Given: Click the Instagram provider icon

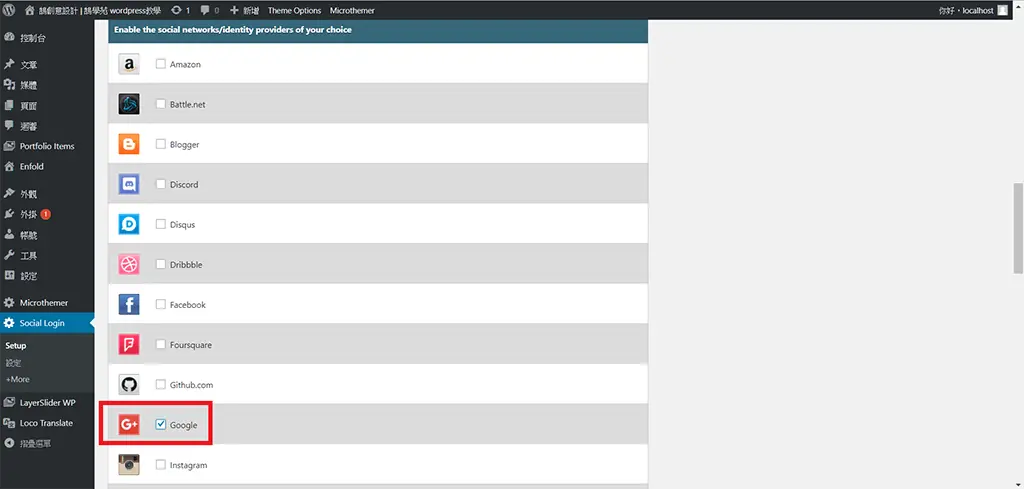Looking at the screenshot, I should click(x=129, y=465).
